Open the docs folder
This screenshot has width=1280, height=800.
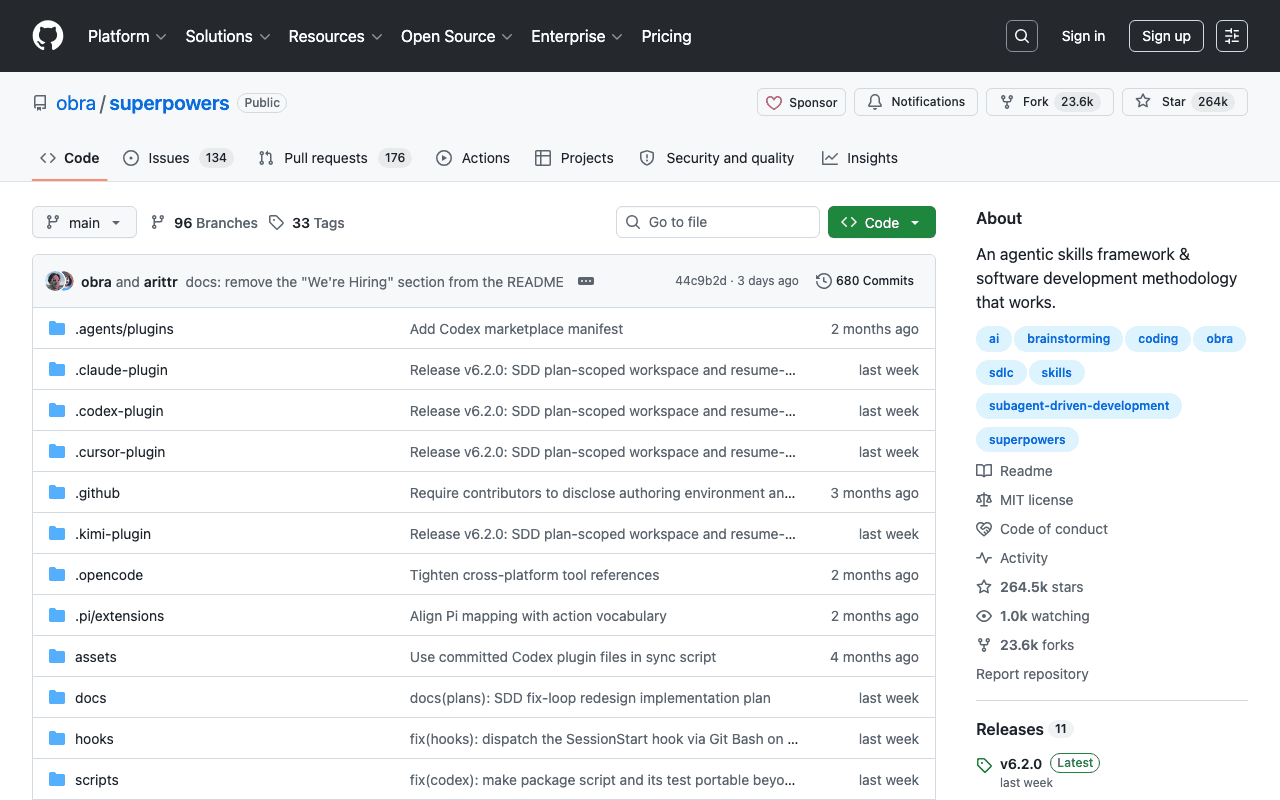coord(90,698)
